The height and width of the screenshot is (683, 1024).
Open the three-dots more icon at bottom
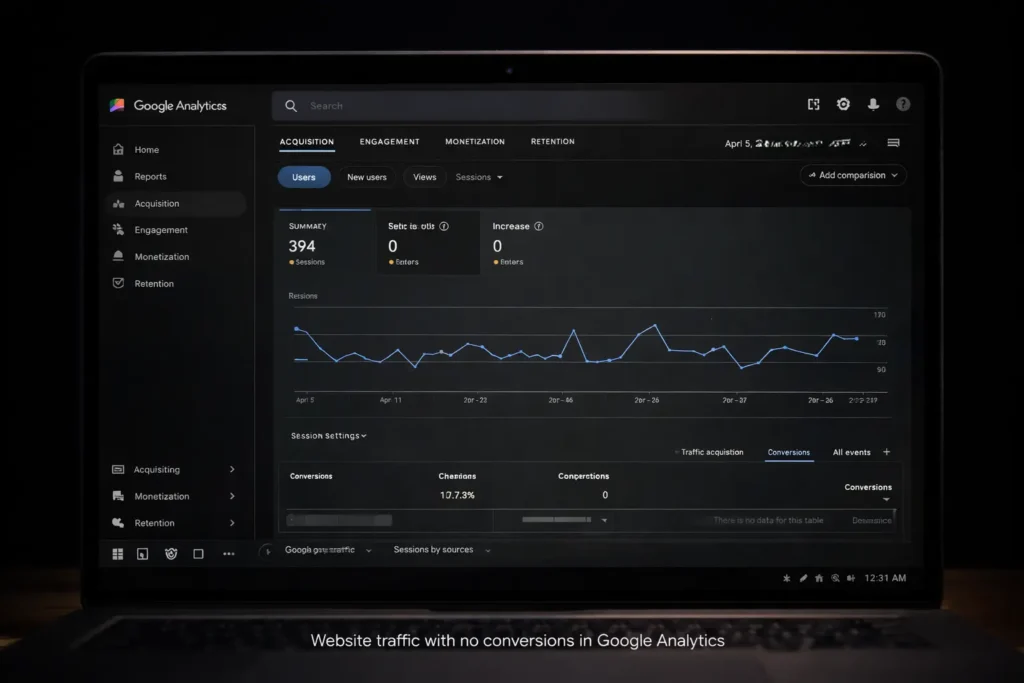click(x=228, y=554)
